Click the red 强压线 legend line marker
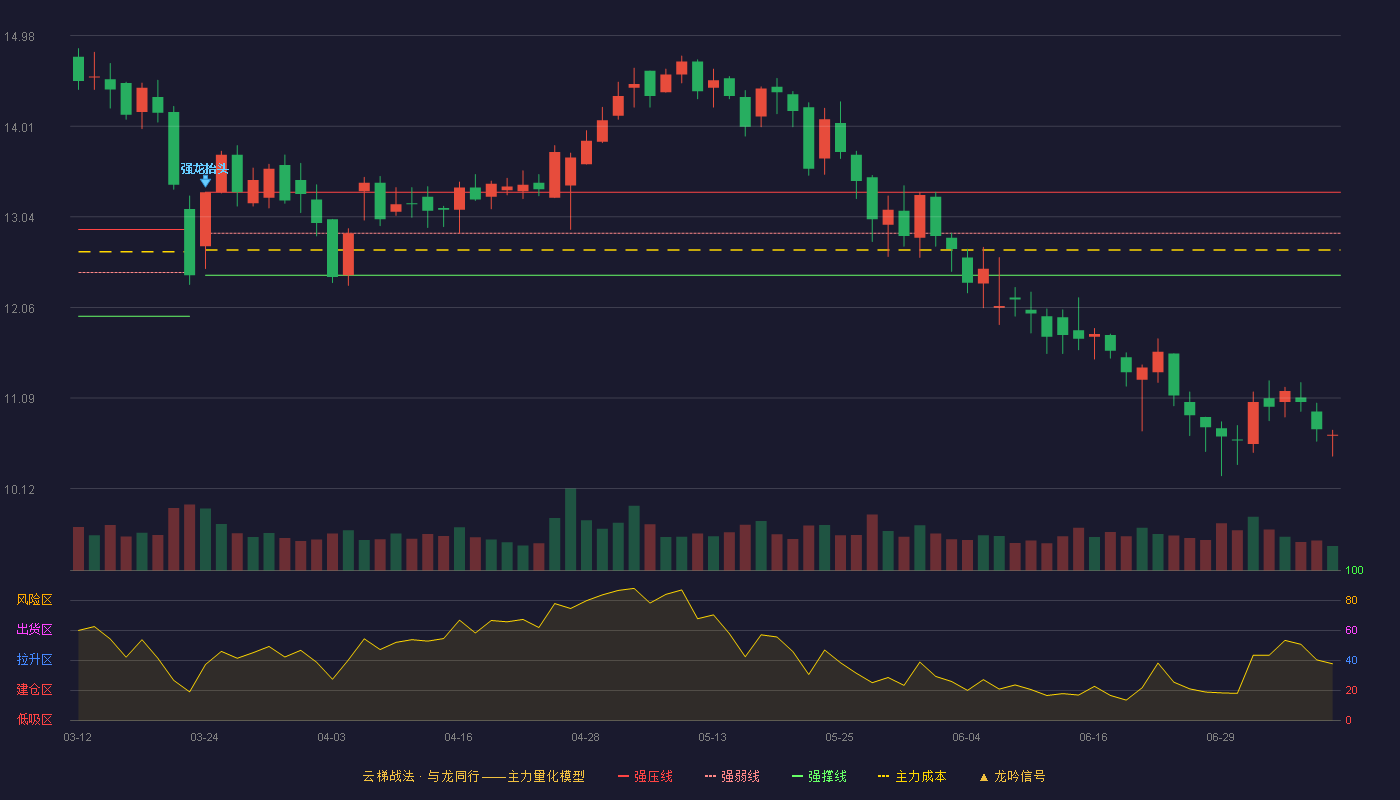This screenshot has height=800, width=1400. coord(623,776)
